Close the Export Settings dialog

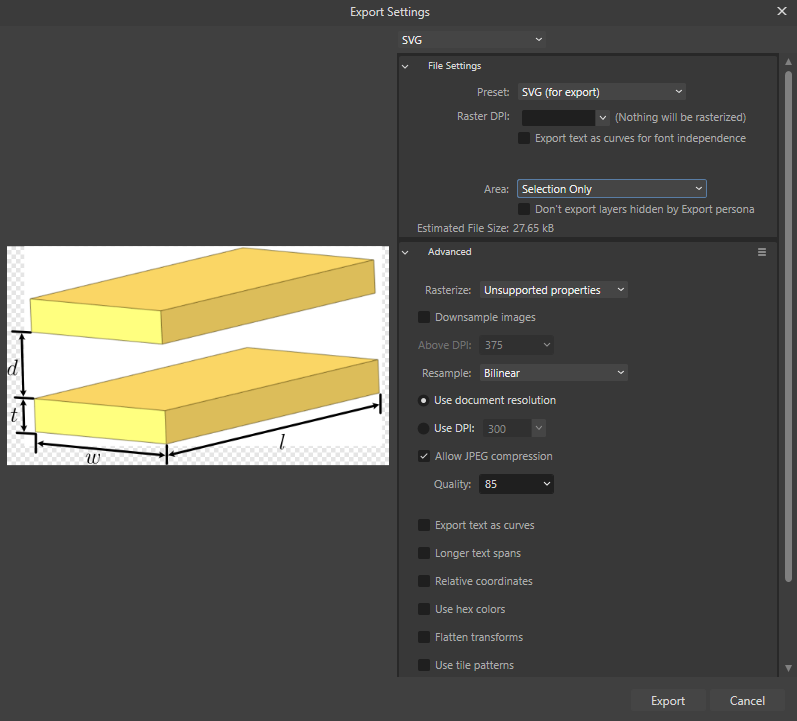click(x=781, y=12)
